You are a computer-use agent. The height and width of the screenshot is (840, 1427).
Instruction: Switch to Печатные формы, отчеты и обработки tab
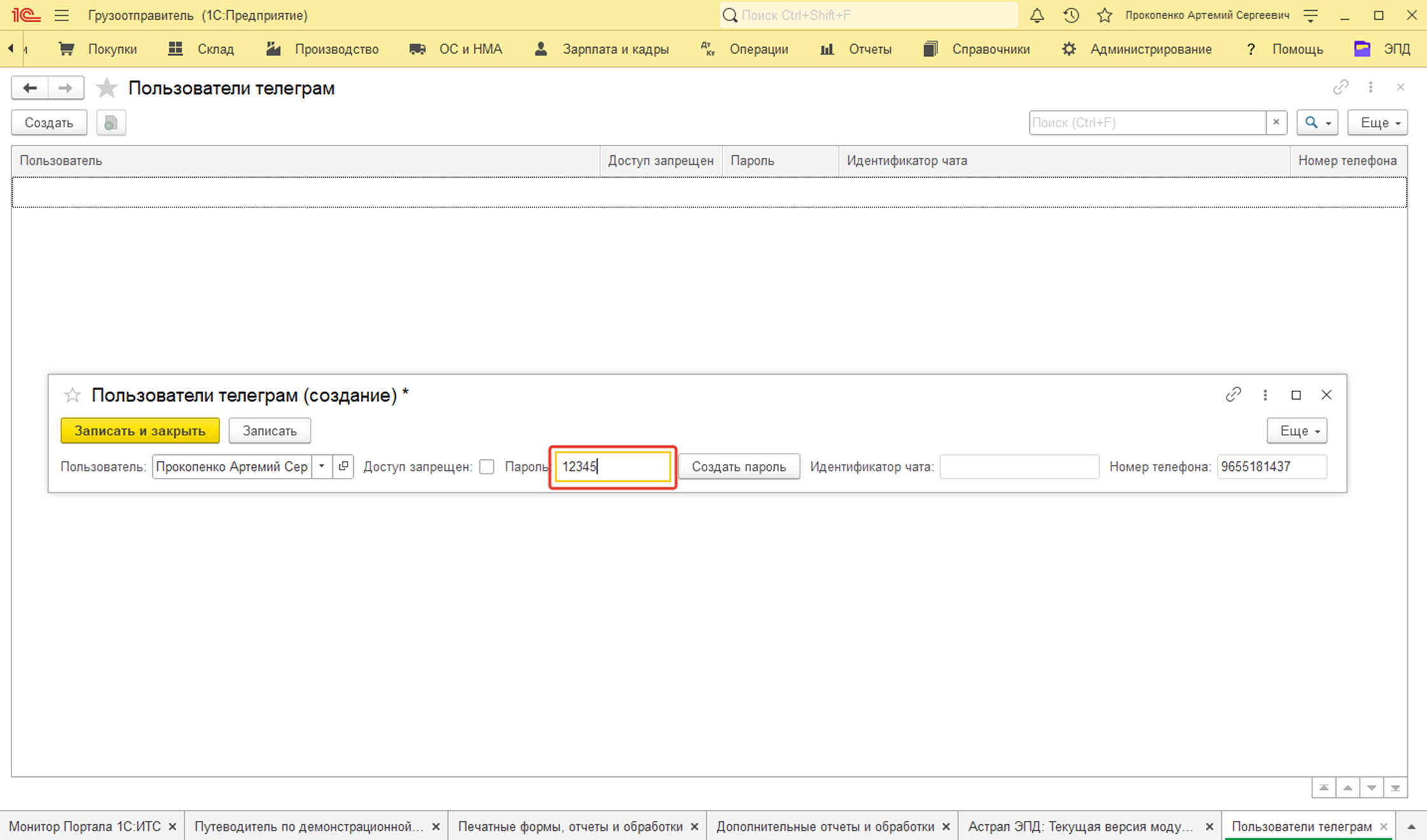(x=570, y=827)
